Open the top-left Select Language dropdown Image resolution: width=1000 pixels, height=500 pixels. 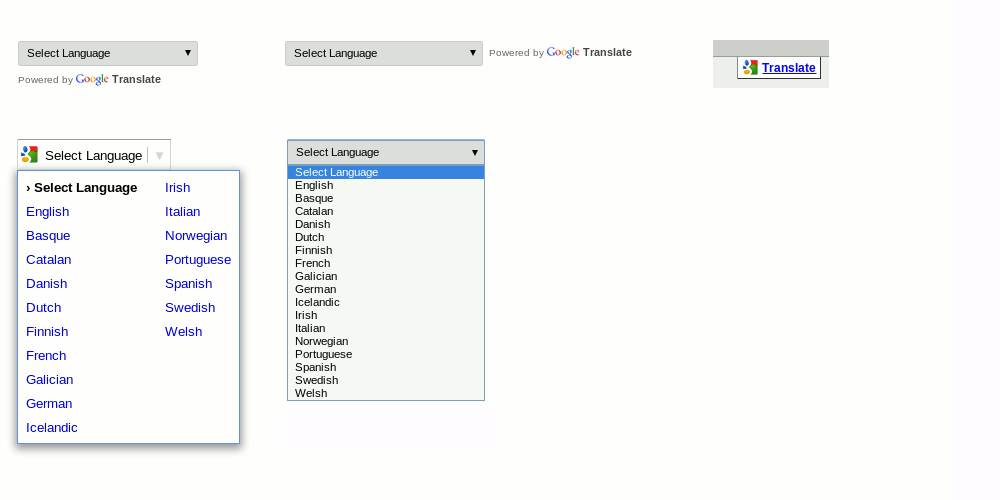tap(108, 53)
